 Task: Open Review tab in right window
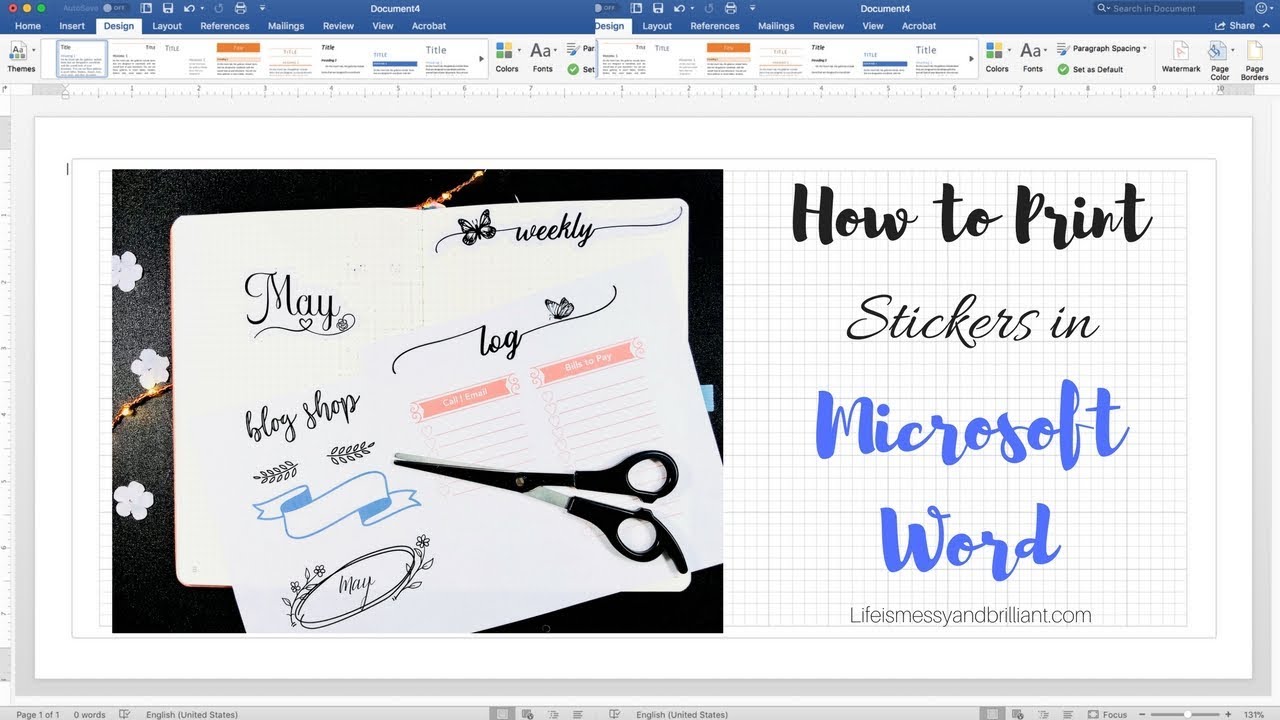828,26
